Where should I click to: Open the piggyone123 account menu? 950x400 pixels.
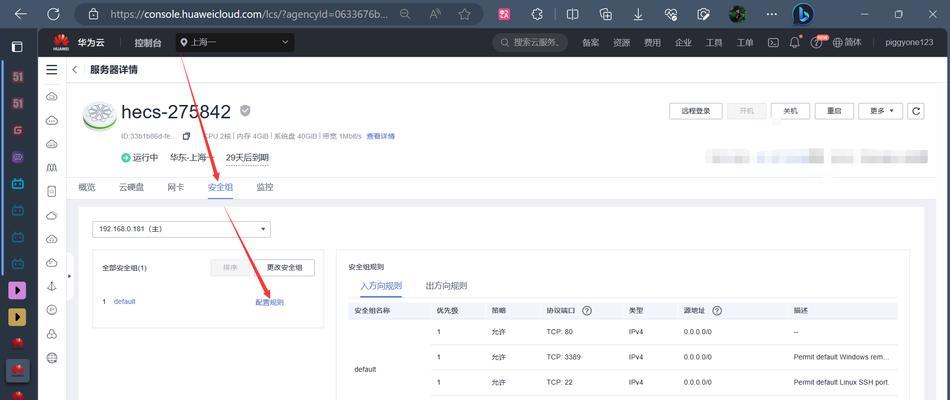[909, 42]
